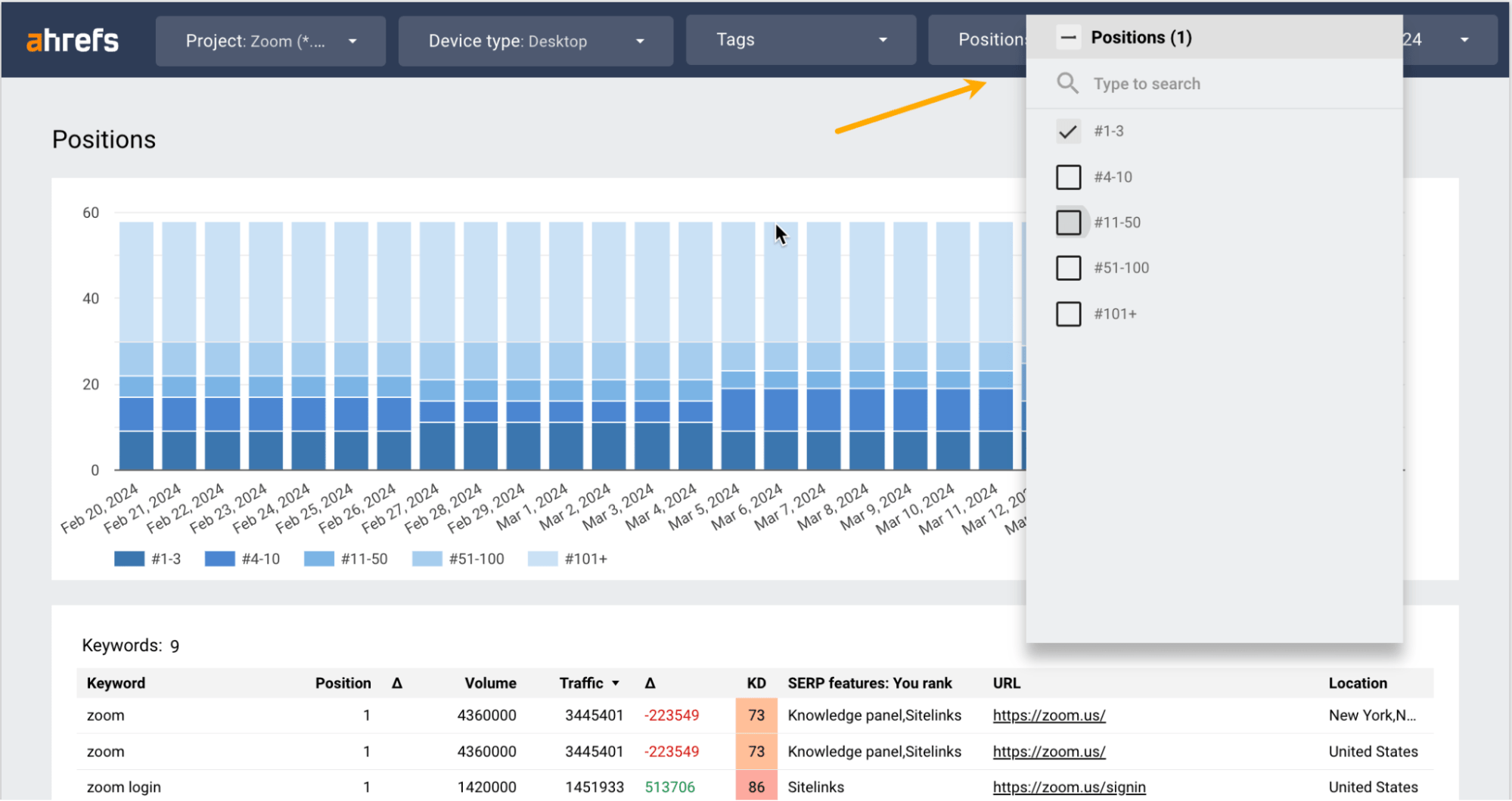Image resolution: width=1512 pixels, height=801 pixels.
Task: Click the Traffic column sort arrow
Action: coord(616,683)
